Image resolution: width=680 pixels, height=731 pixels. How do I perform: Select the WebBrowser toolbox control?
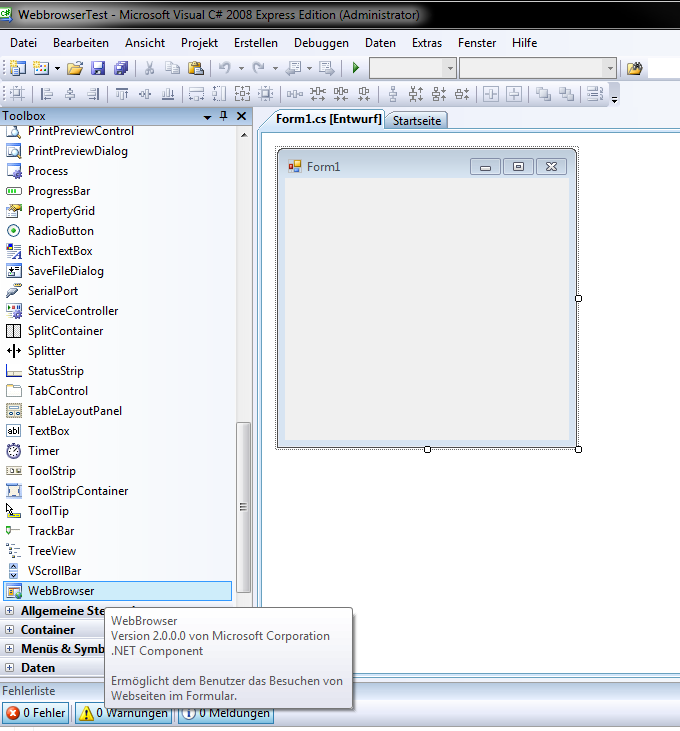(x=117, y=591)
